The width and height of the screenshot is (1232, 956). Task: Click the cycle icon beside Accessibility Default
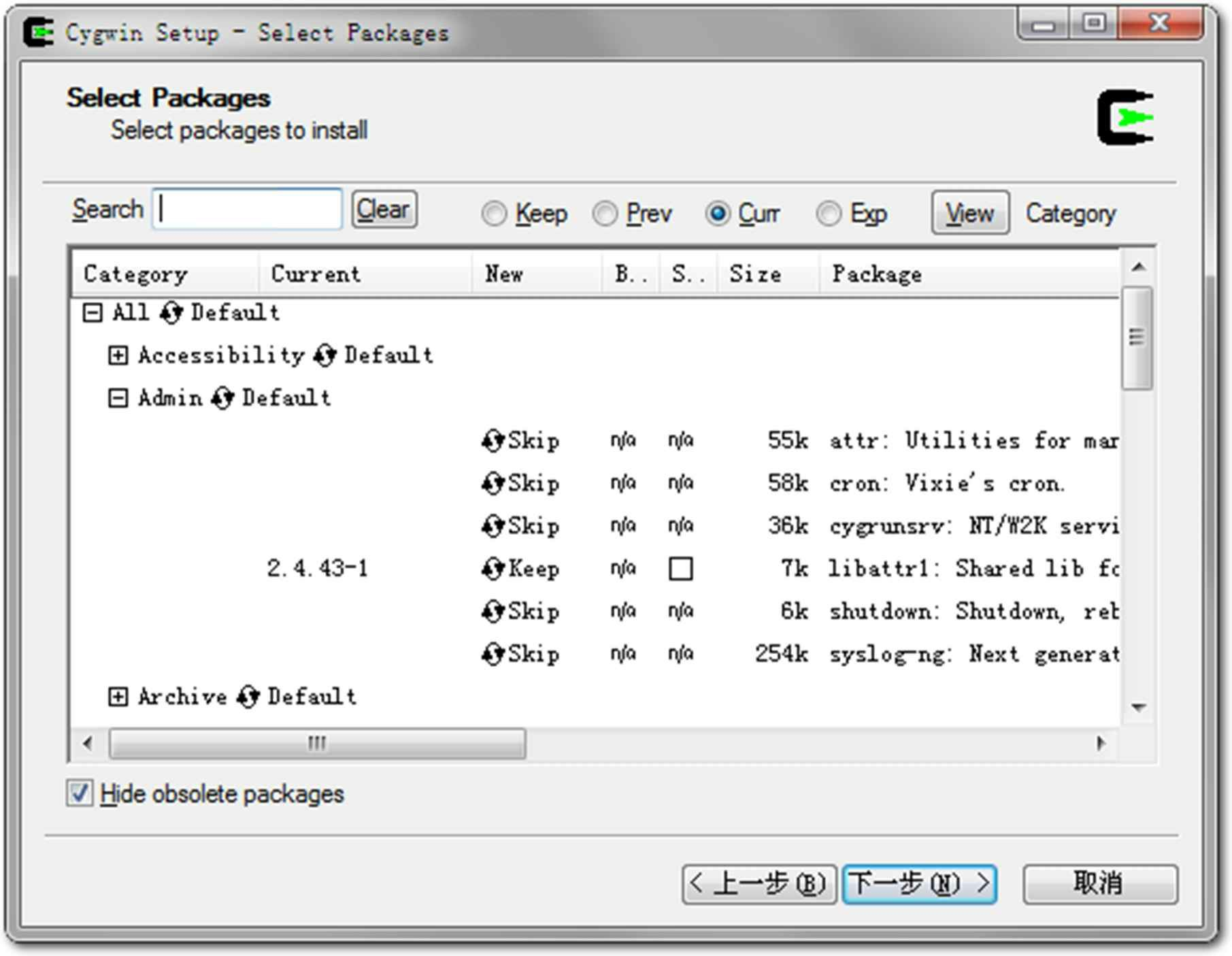pyautogui.click(x=325, y=355)
